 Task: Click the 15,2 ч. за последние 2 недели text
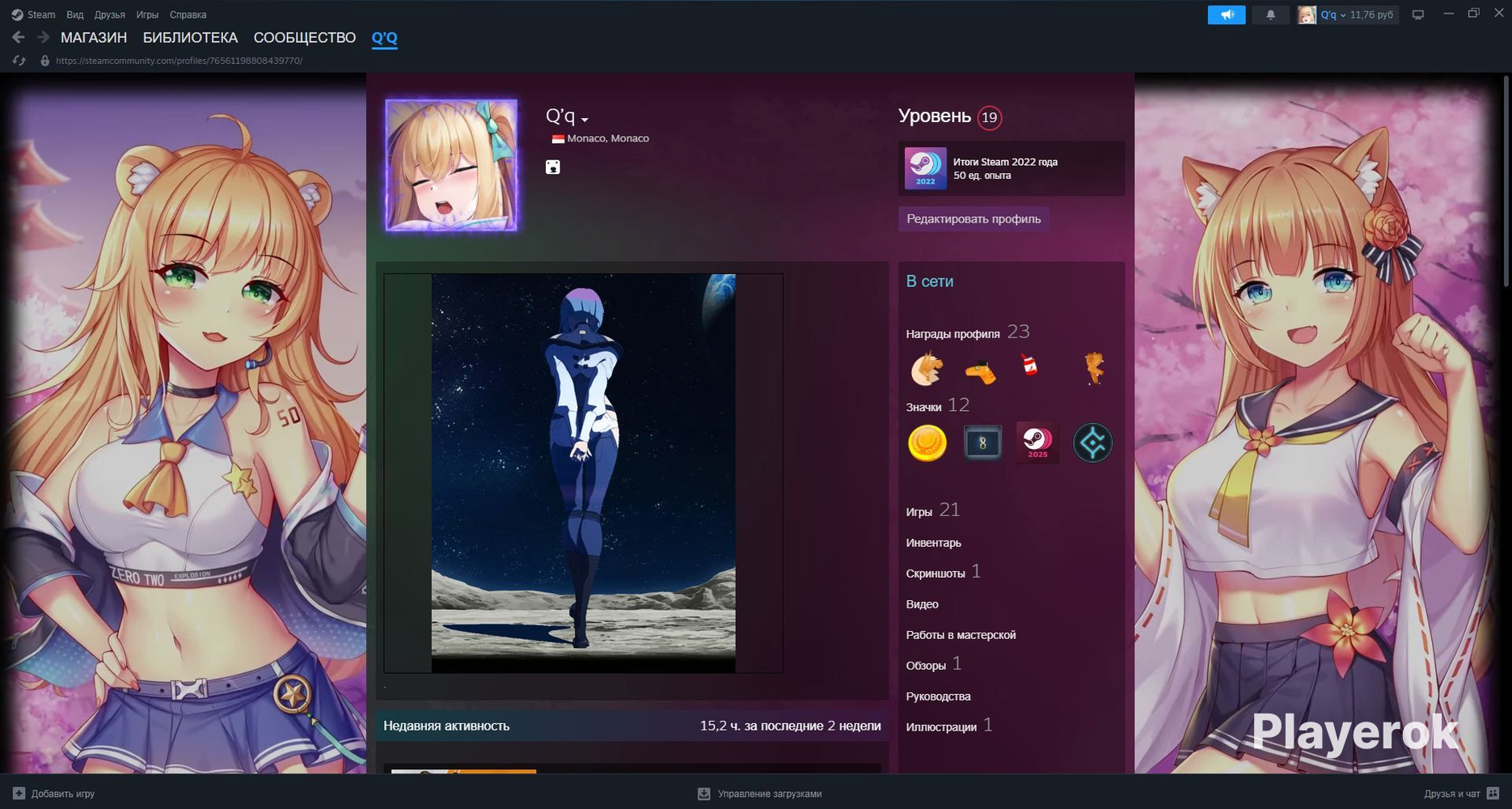tap(790, 726)
